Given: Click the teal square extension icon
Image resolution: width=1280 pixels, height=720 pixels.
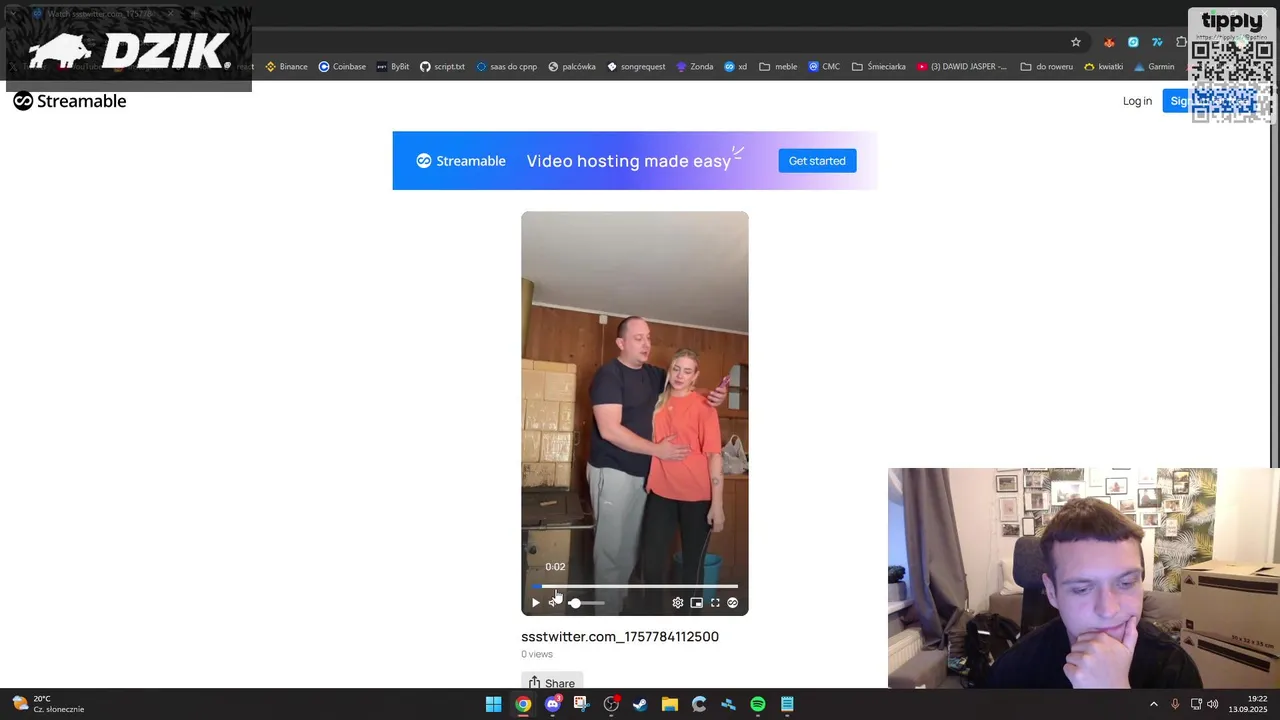Looking at the screenshot, I should tap(1133, 42).
